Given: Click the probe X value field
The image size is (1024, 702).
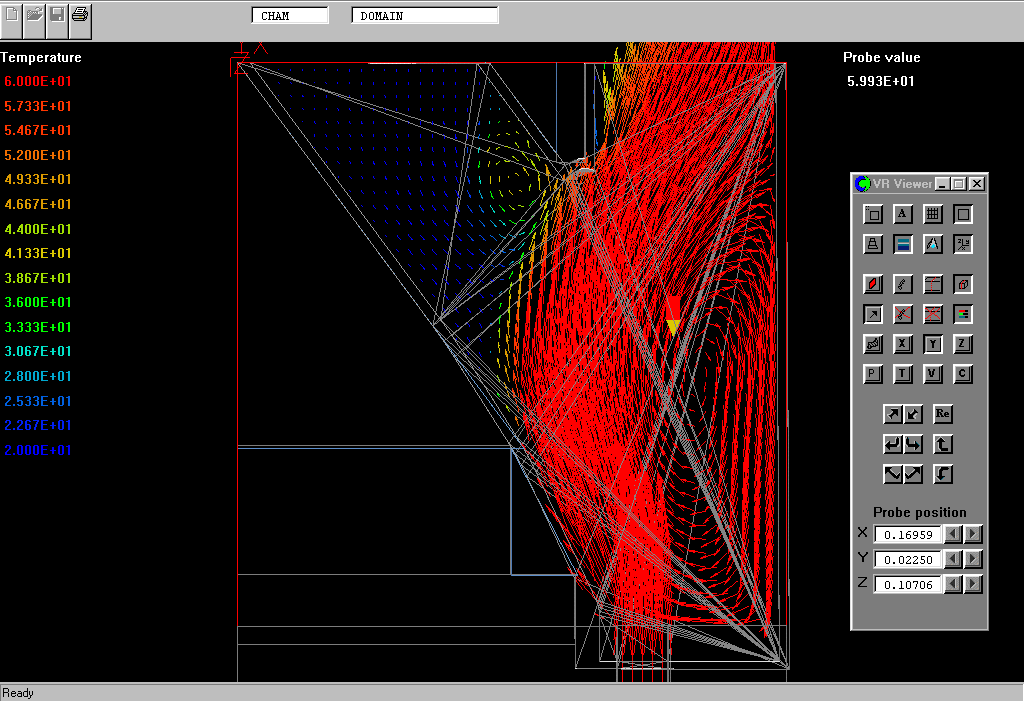Looking at the screenshot, I should tap(908, 534).
